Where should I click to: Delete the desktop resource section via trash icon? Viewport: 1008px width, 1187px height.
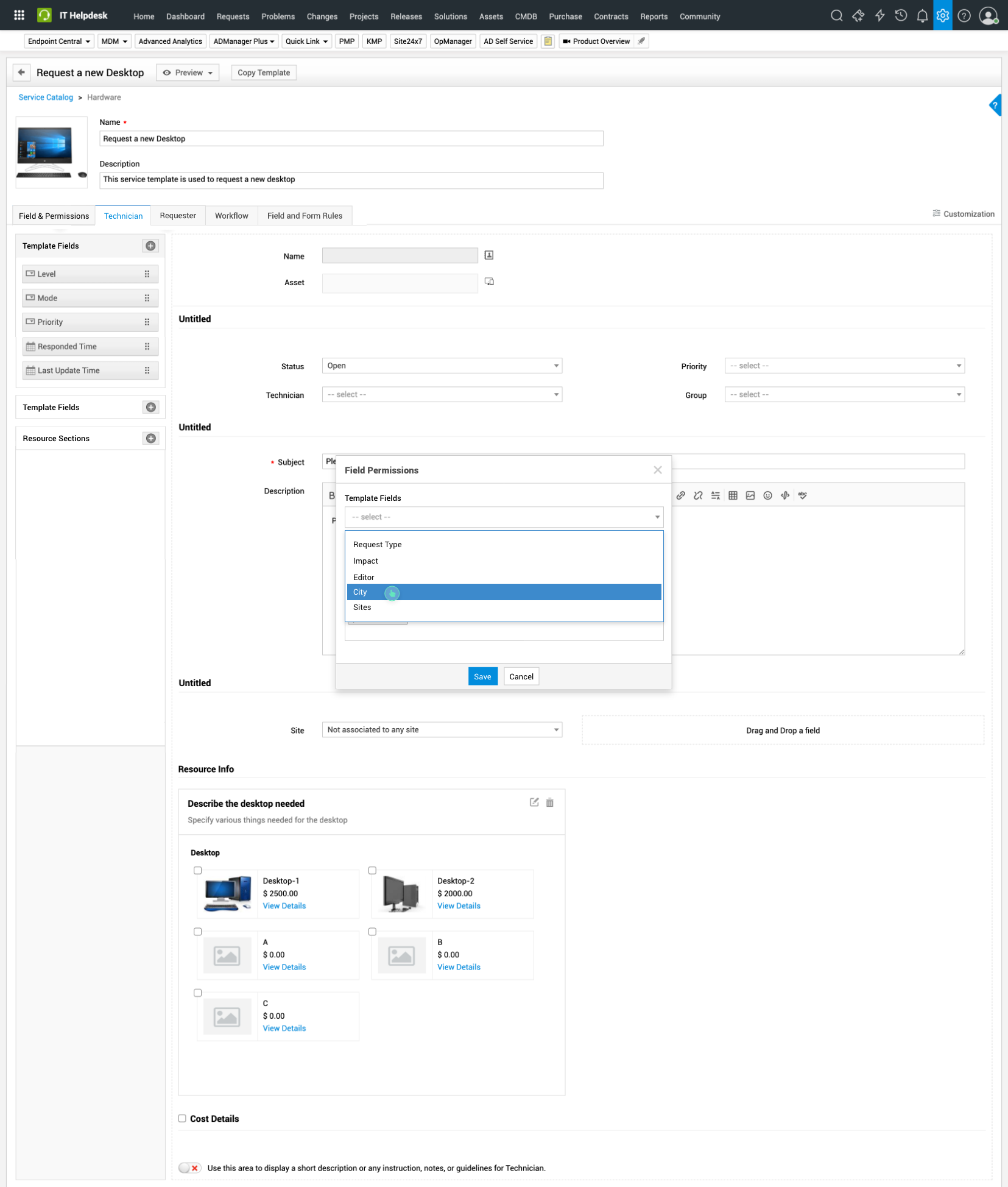(x=549, y=803)
